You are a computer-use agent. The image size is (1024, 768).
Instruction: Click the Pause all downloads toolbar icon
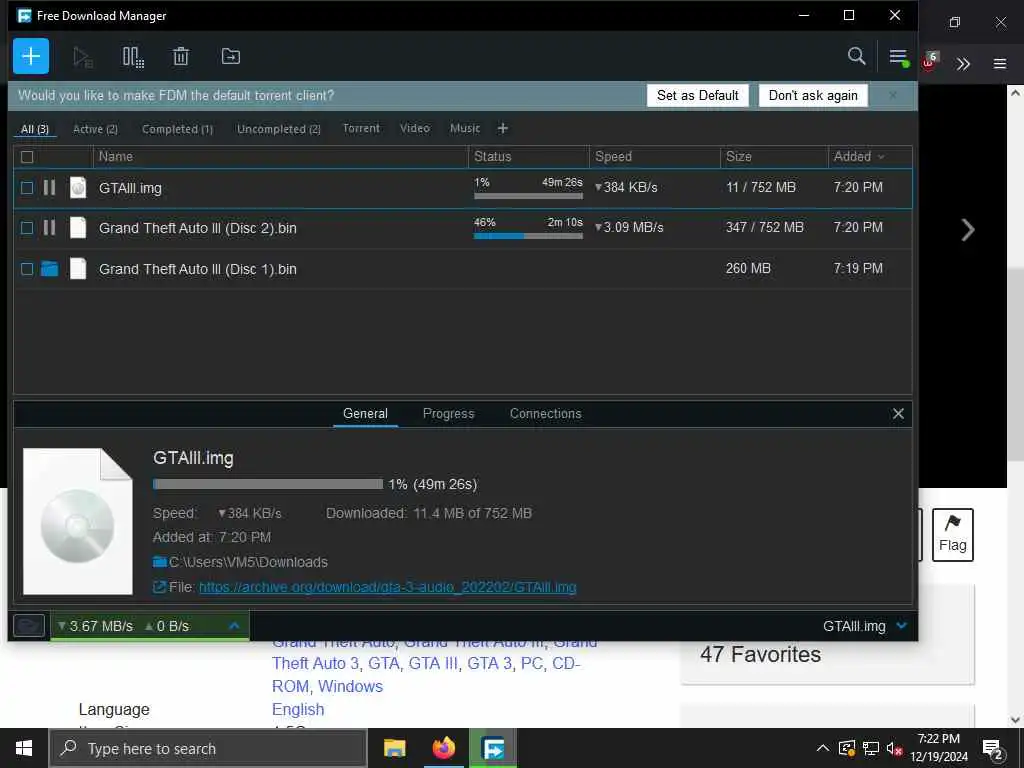click(133, 57)
